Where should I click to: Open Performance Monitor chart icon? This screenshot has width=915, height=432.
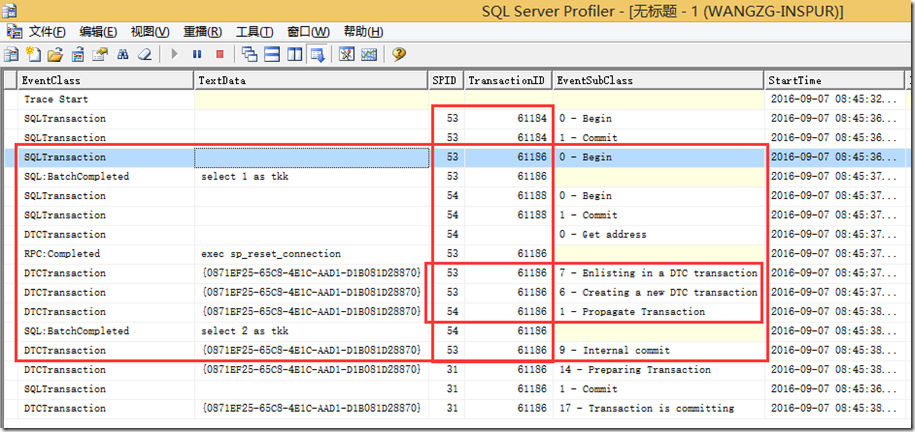(369, 54)
